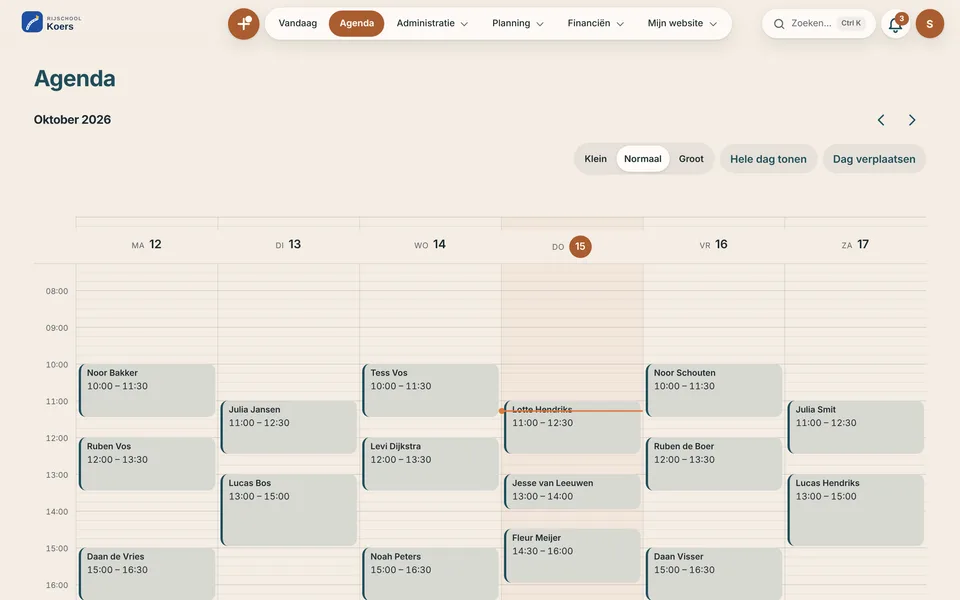
Task: Select the MA 12 day header
Action: [146, 244]
